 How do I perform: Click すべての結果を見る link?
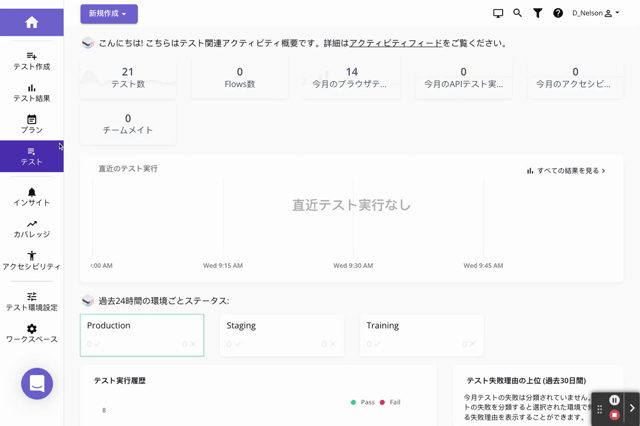click(x=566, y=171)
